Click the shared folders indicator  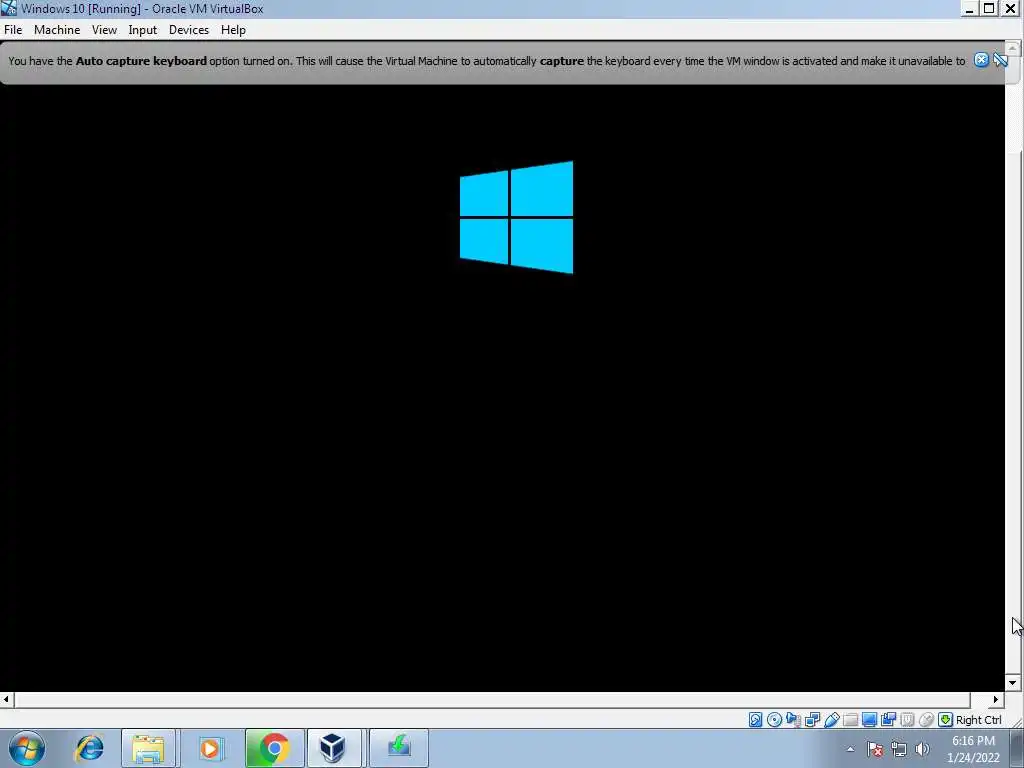coord(850,720)
